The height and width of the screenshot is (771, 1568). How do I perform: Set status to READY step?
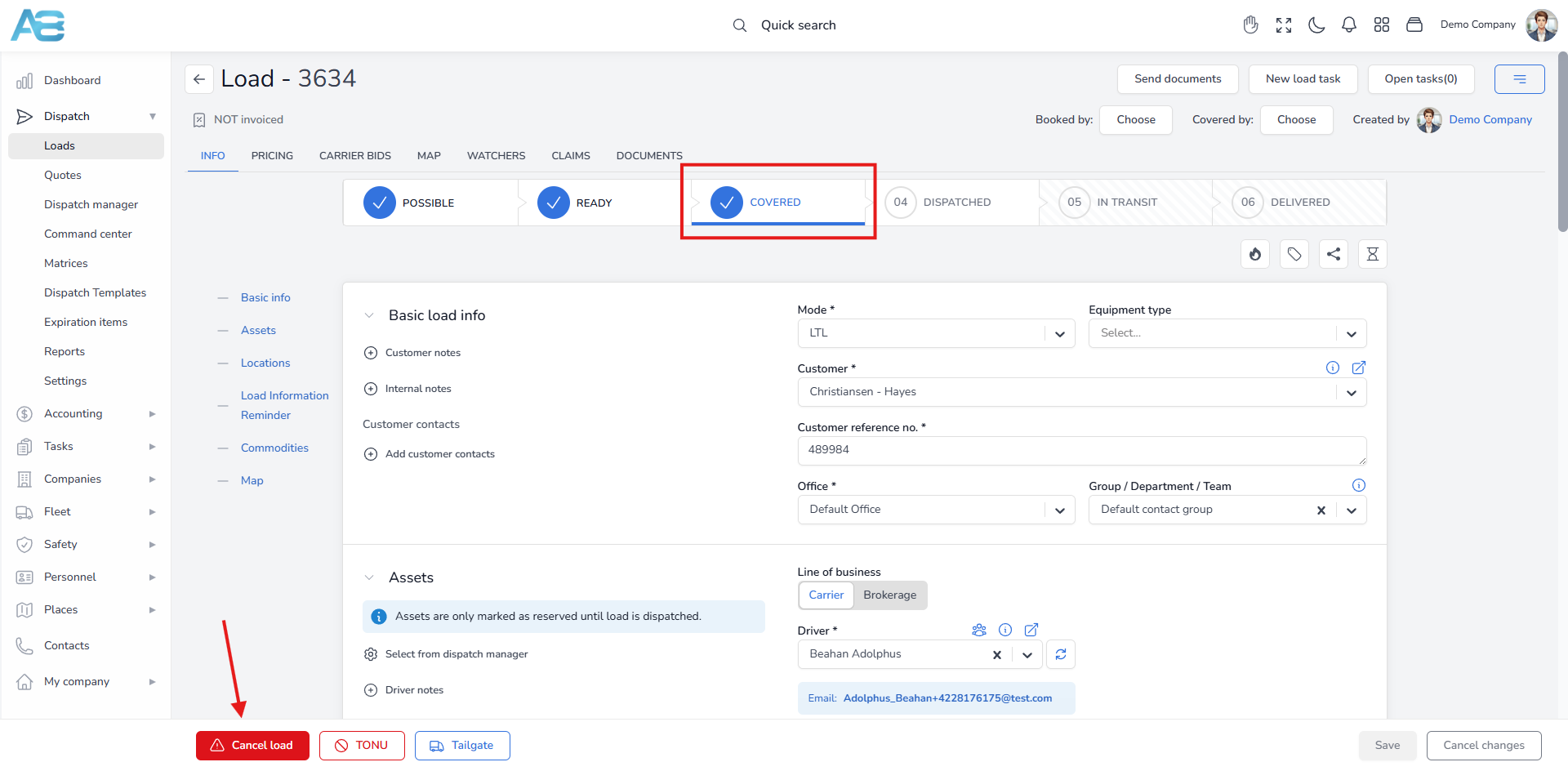click(x=604, y=203)
